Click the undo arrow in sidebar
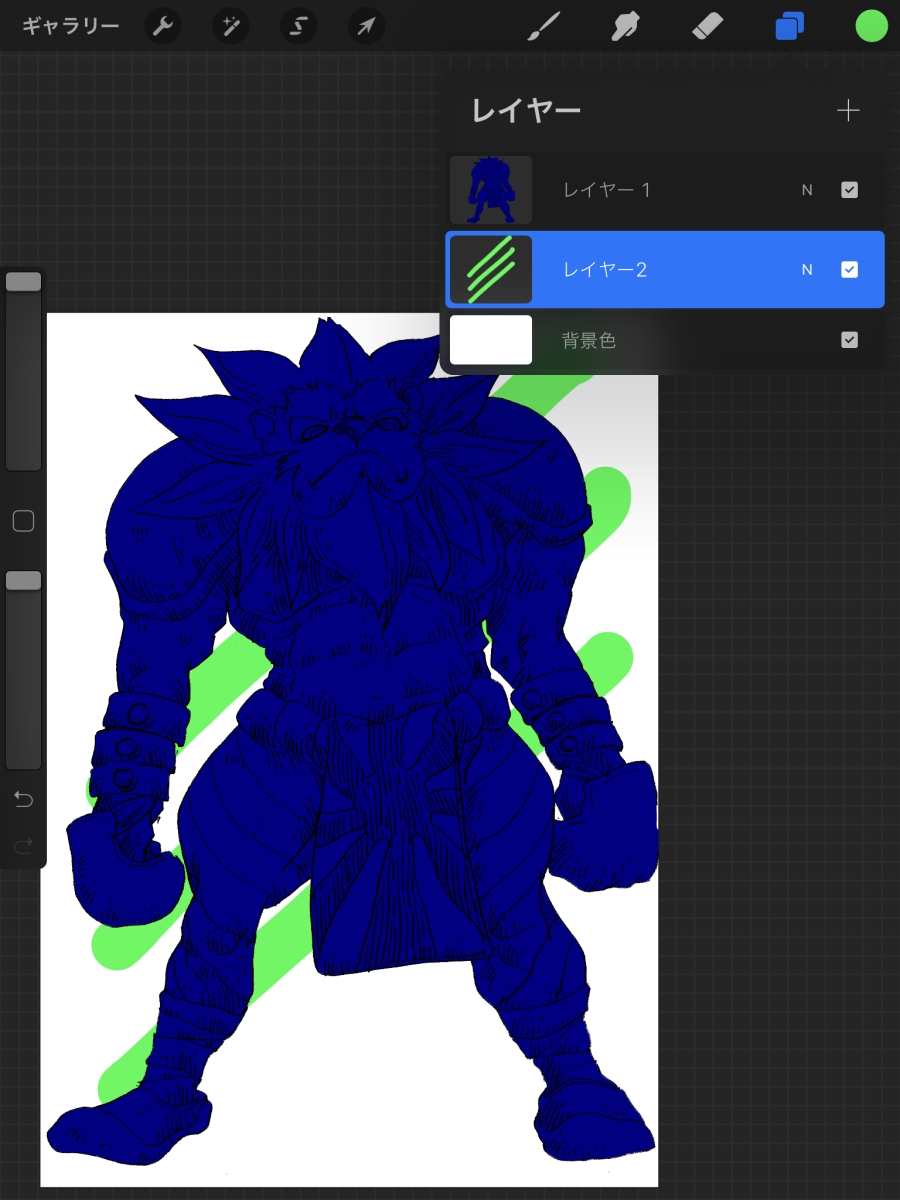The width and height of the screenshot is (900, 1200). [23, 799]
